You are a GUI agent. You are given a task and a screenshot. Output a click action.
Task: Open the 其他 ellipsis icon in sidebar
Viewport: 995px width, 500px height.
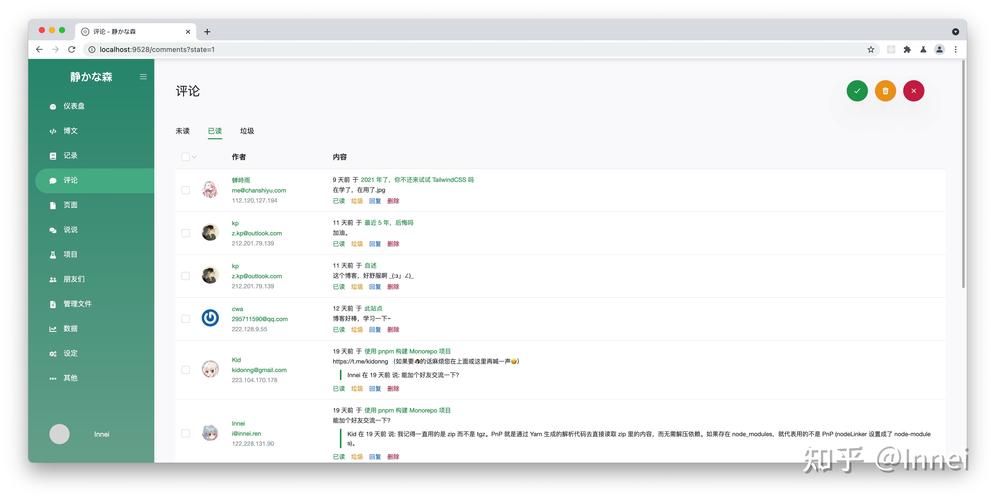53,379
